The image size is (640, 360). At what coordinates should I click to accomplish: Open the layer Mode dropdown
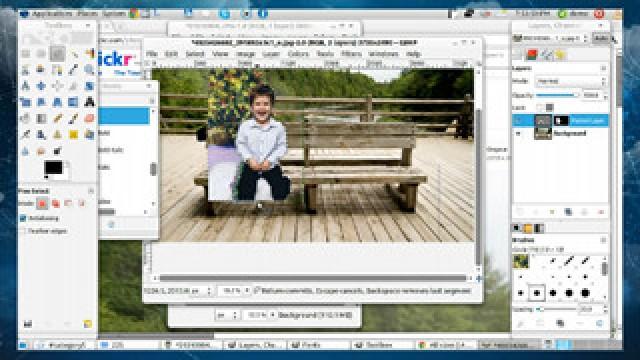tap(571, 81)
